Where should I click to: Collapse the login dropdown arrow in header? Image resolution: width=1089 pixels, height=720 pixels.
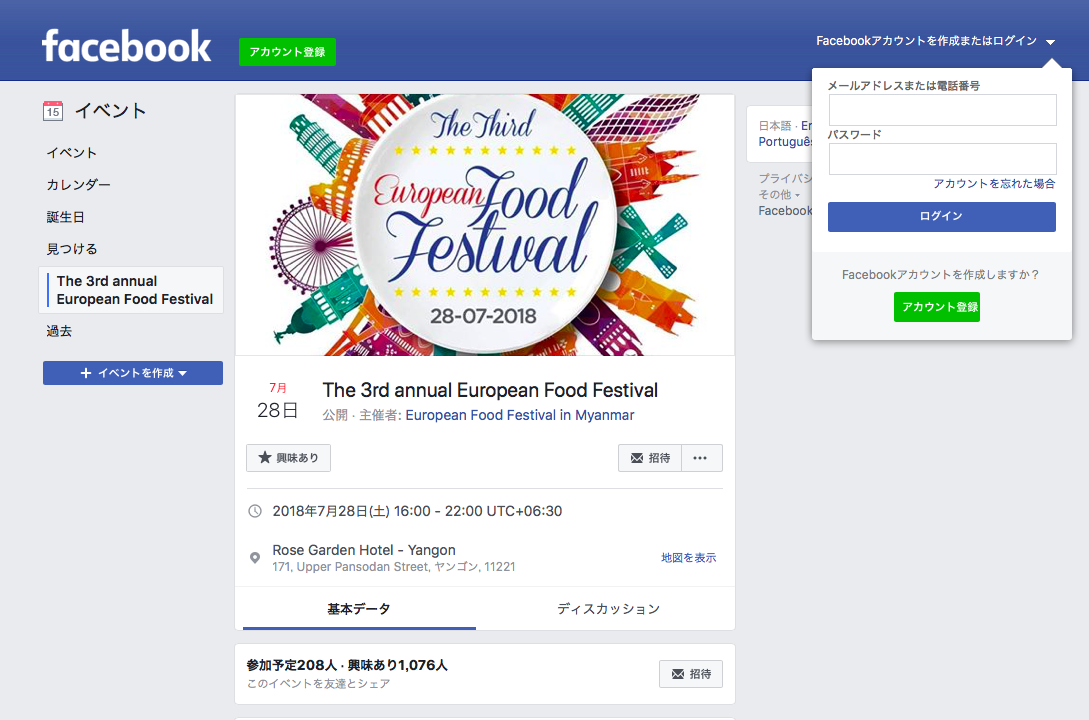click(x=1050, y=42)
